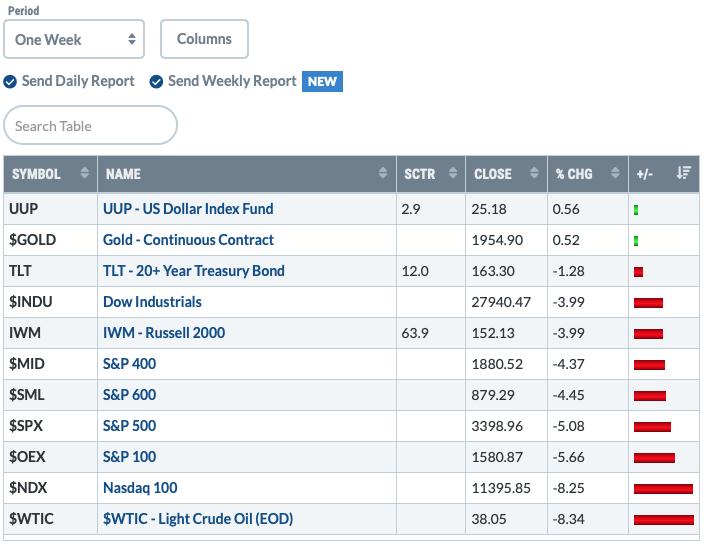Click close price 38.05 for $WTIC
Viewport: 704px width, 544px height.
tap(489, 519)
